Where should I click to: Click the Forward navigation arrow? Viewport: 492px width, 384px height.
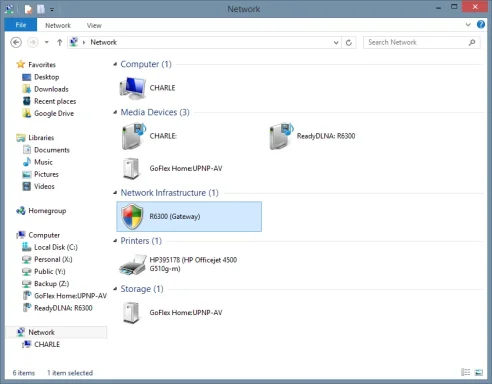coord(32,42)
